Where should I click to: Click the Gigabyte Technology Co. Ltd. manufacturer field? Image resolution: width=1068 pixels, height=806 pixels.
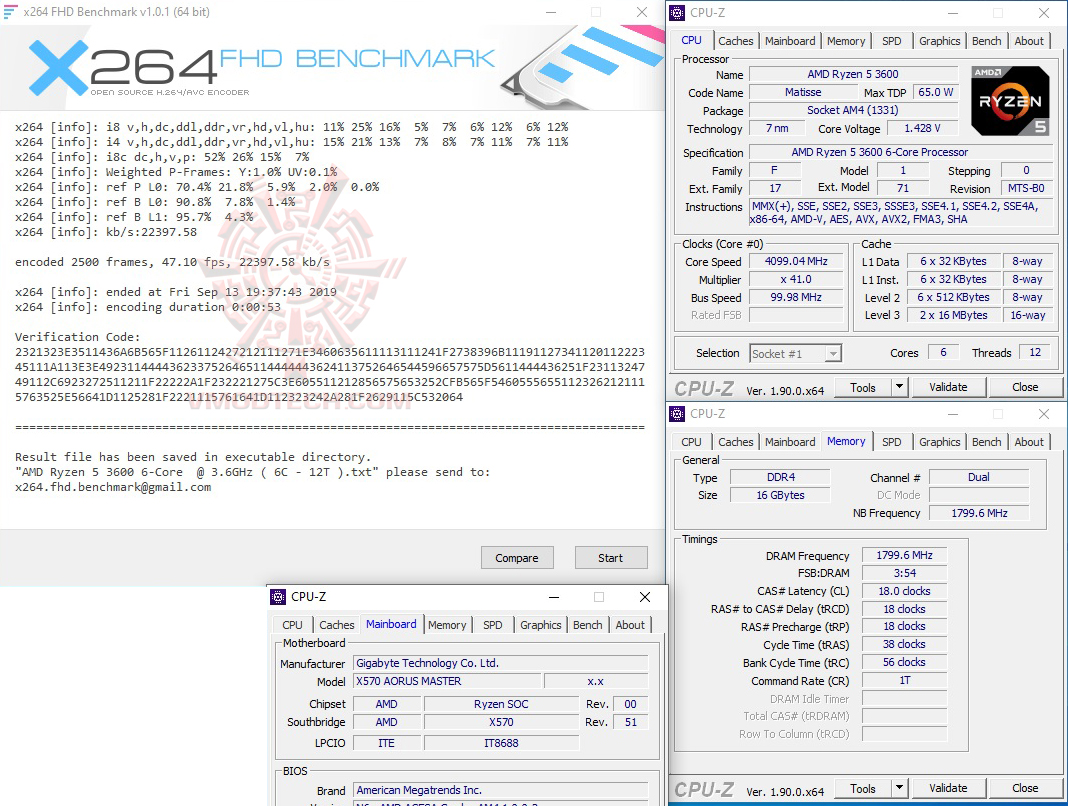pos(501,663)
